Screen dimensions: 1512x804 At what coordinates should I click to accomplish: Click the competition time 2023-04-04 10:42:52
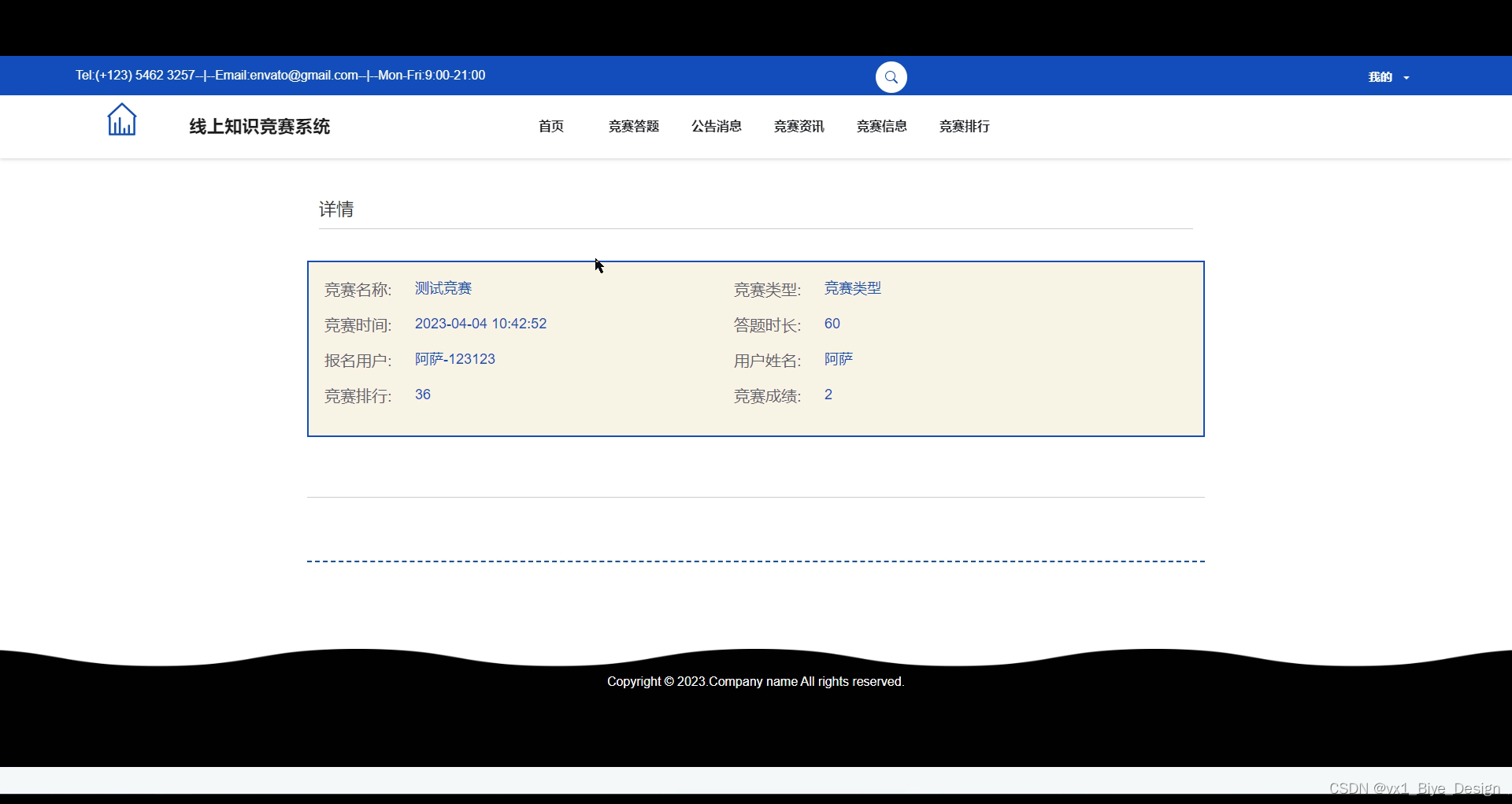(480, 324)
